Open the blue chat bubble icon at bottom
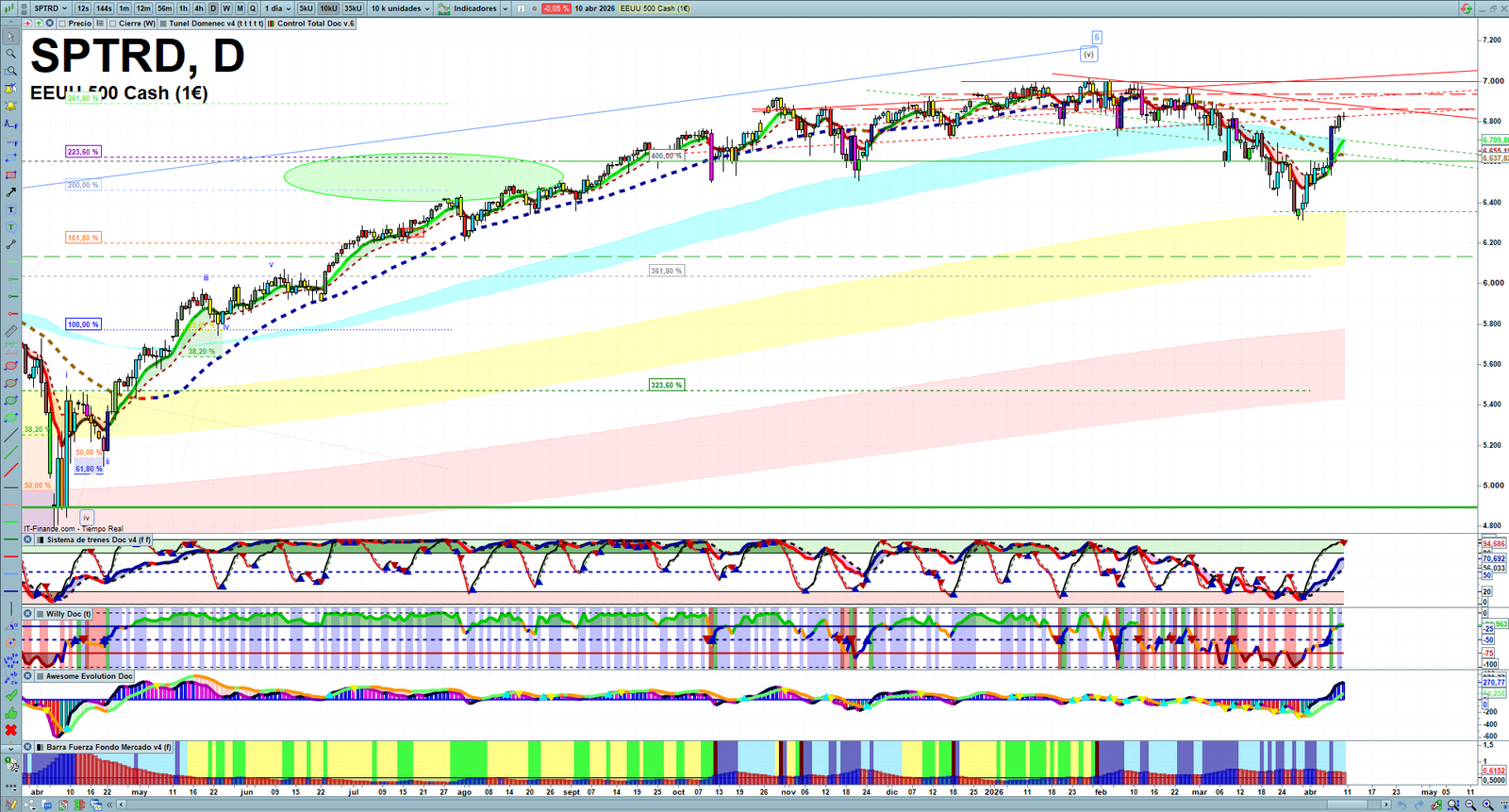Screen dimensions: 1509x812 click(46, 804)
